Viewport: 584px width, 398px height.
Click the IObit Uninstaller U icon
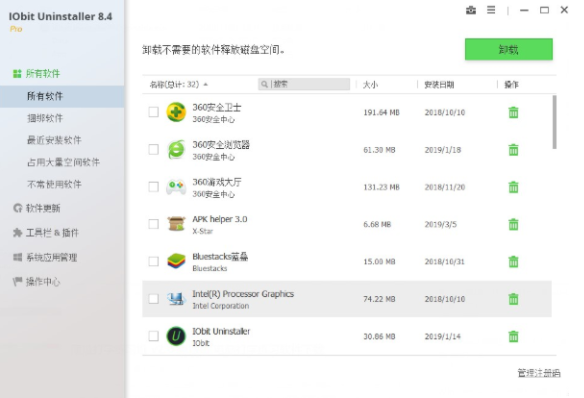pos(176,336)
